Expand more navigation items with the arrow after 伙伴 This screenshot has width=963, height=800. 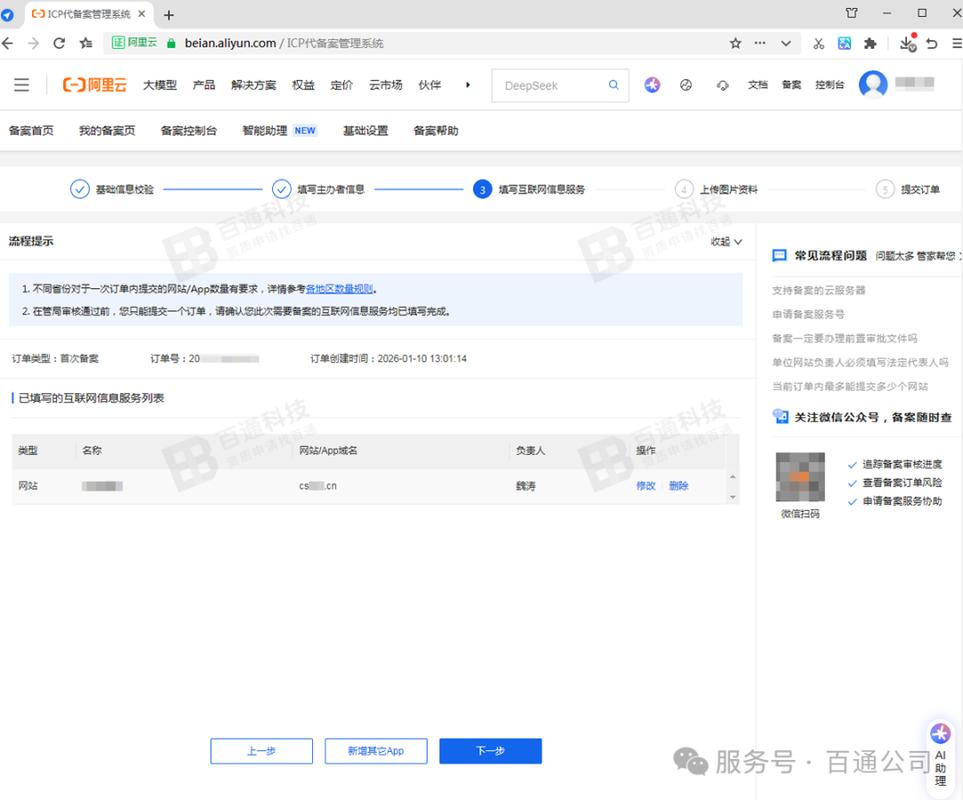(x=467, y=85)
